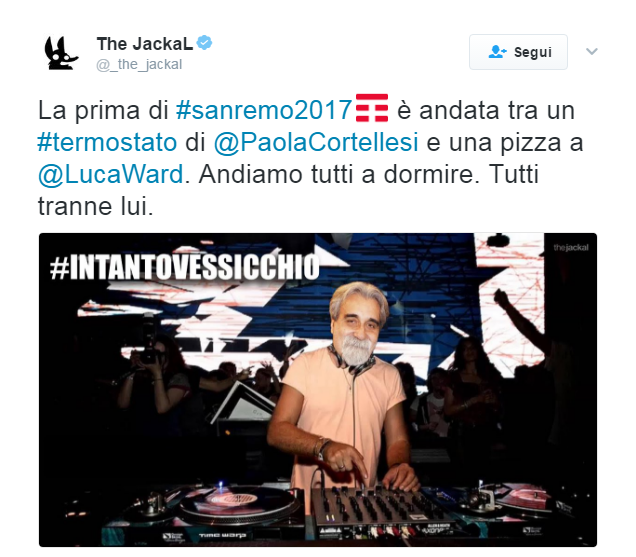Click the follow person icon in Segui button
Viewport: 636px width, 557px height.
(x=498, y=52)
